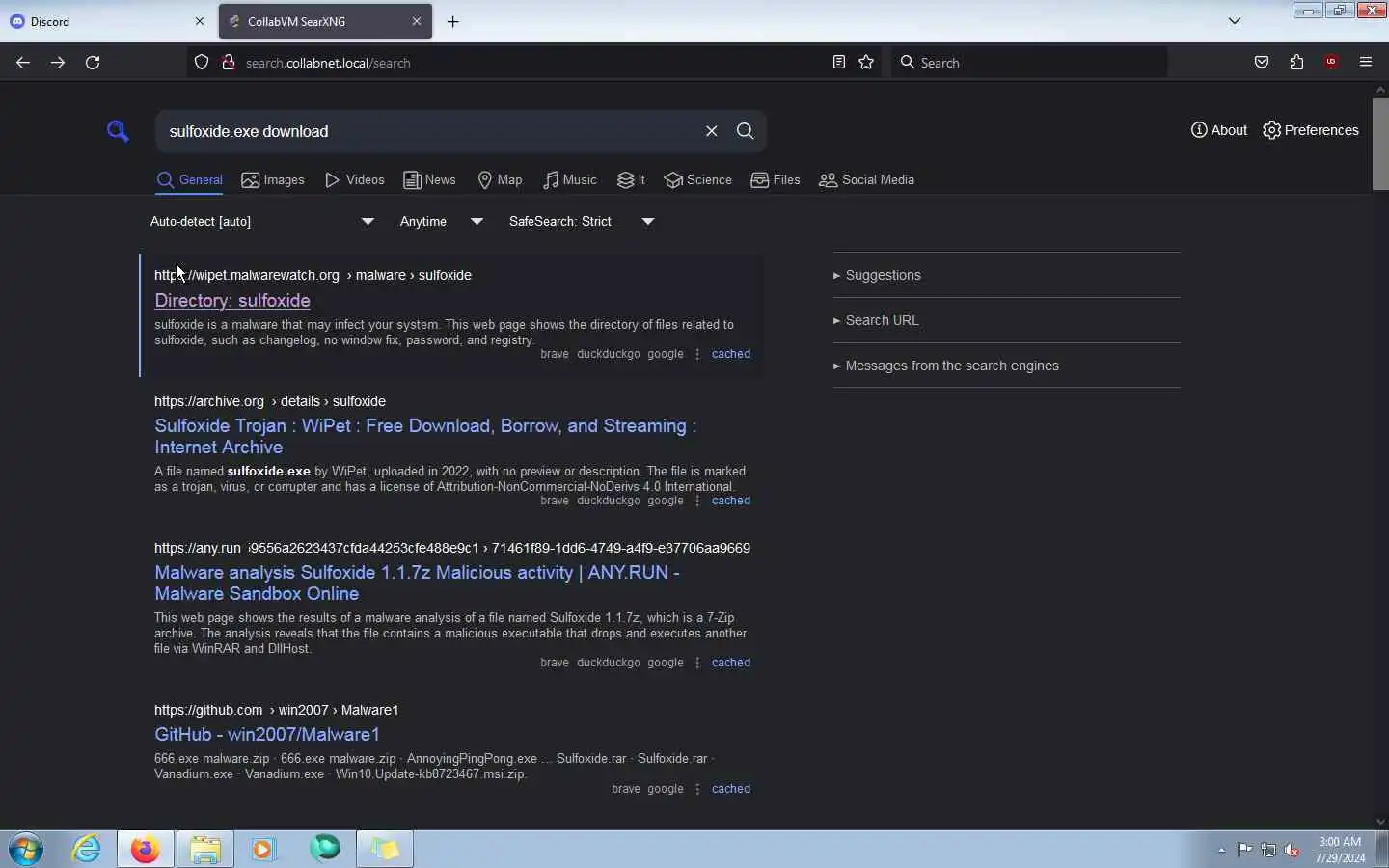
Task: Reload the current page
Action: pyautogui.click(x=93, y=63)
